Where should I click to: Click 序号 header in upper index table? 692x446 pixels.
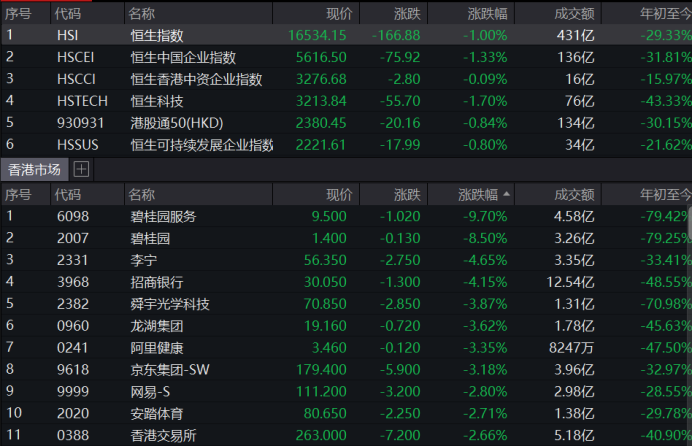point(25,14)
